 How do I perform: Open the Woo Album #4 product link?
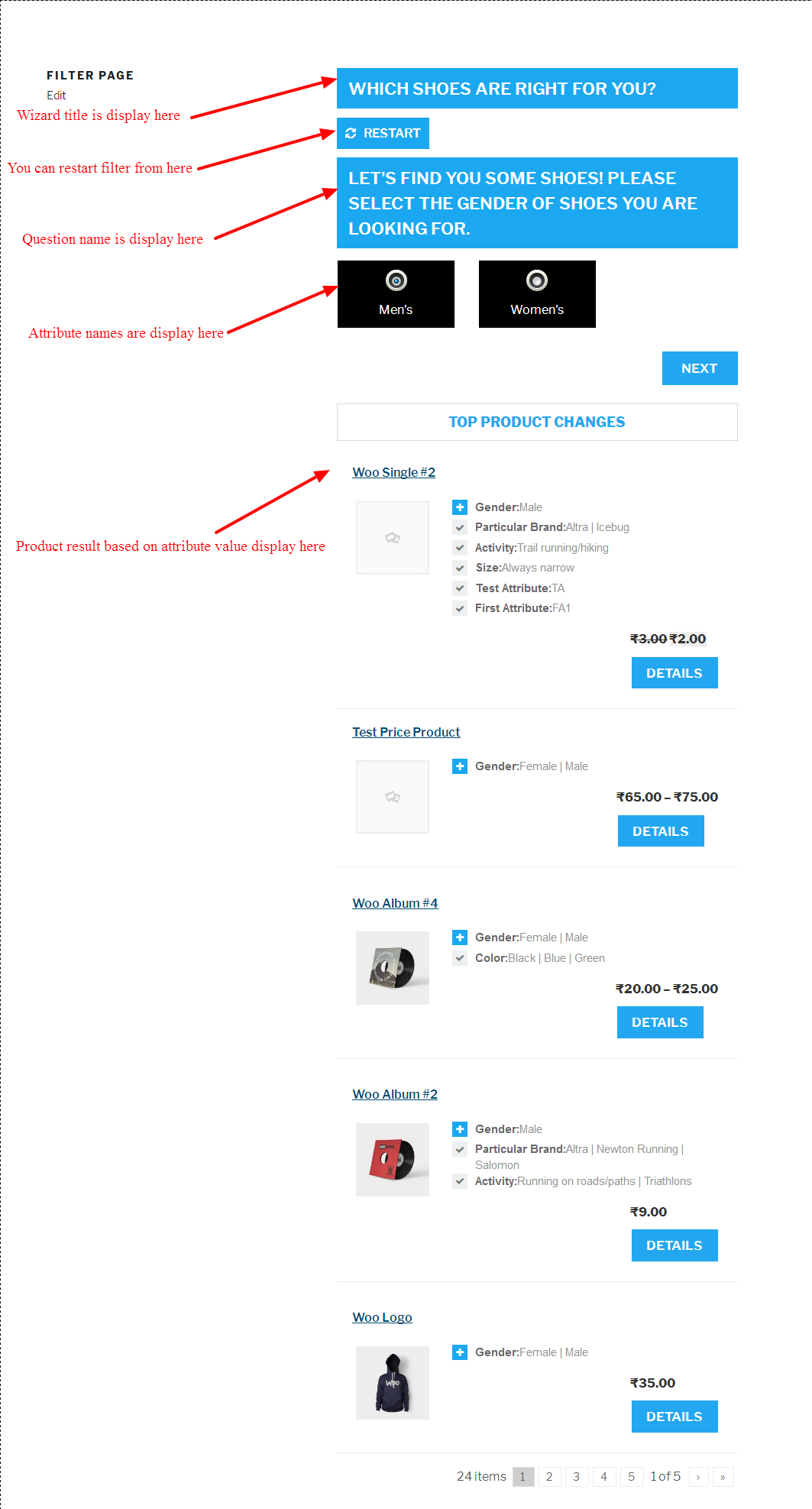pos(395,903)
